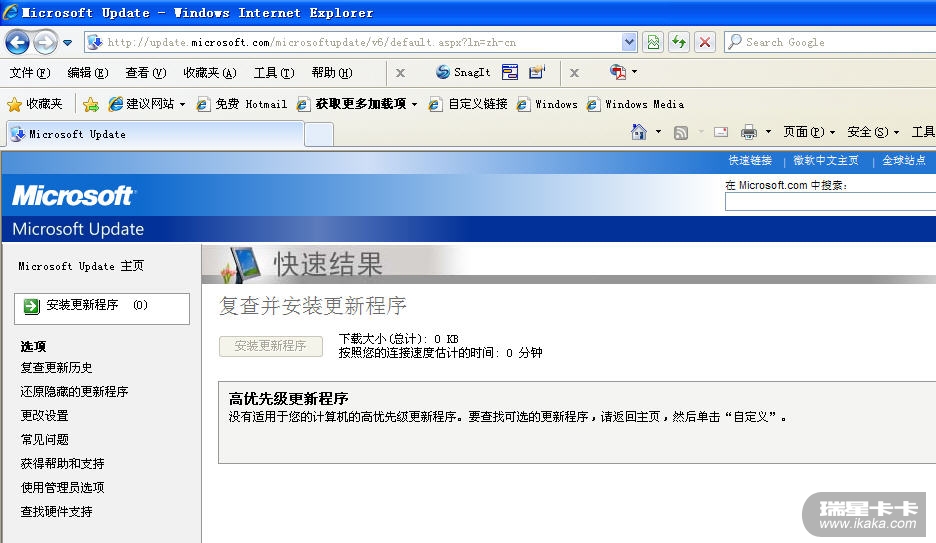
Task: Open 获得帮助和支持 sidebar link
Action: tap(62, 464)
